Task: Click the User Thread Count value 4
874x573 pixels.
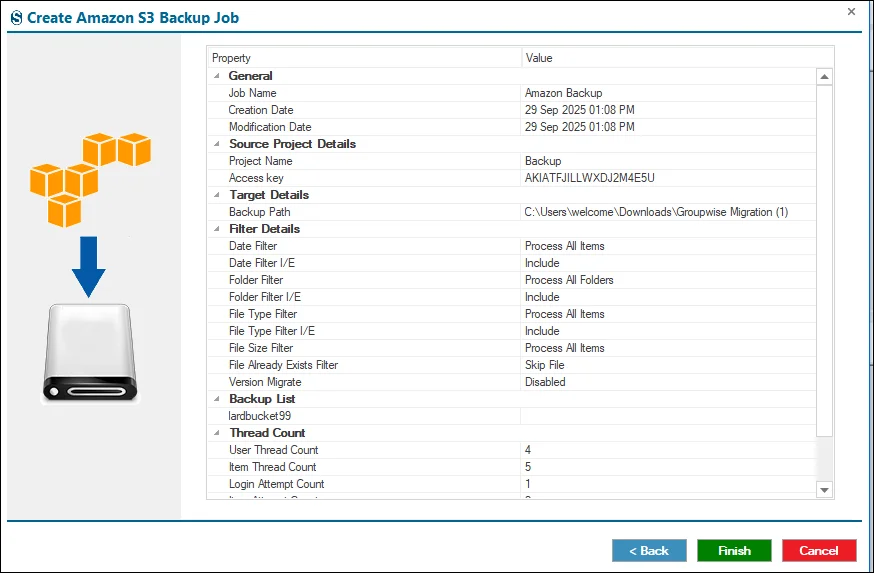Action: pyautogui.click(x=528, y=450)
